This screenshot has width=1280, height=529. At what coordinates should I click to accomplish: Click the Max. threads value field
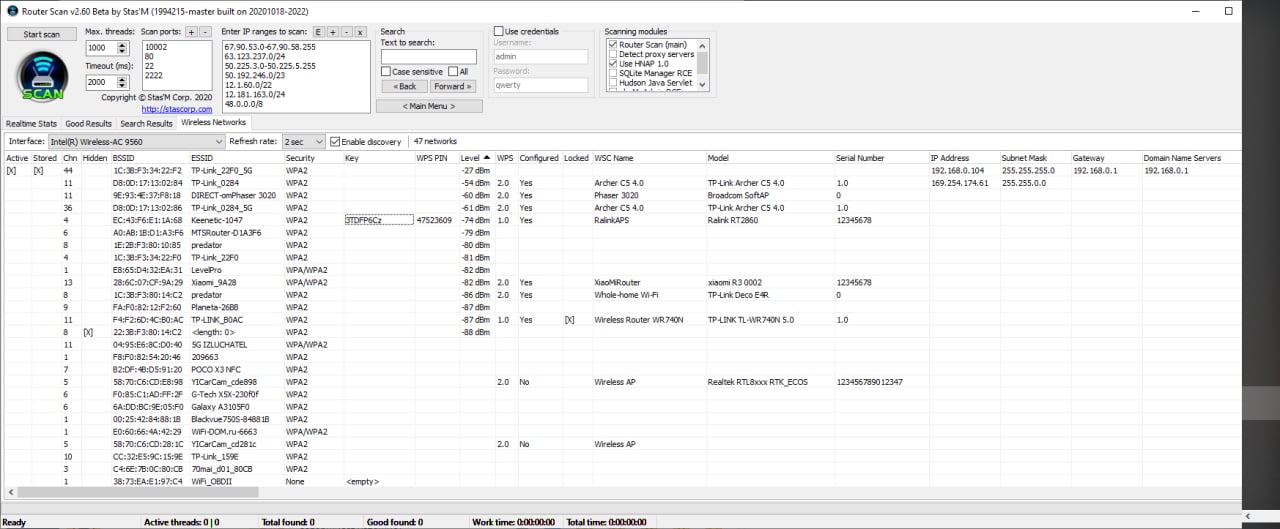(x=102, y=48)
